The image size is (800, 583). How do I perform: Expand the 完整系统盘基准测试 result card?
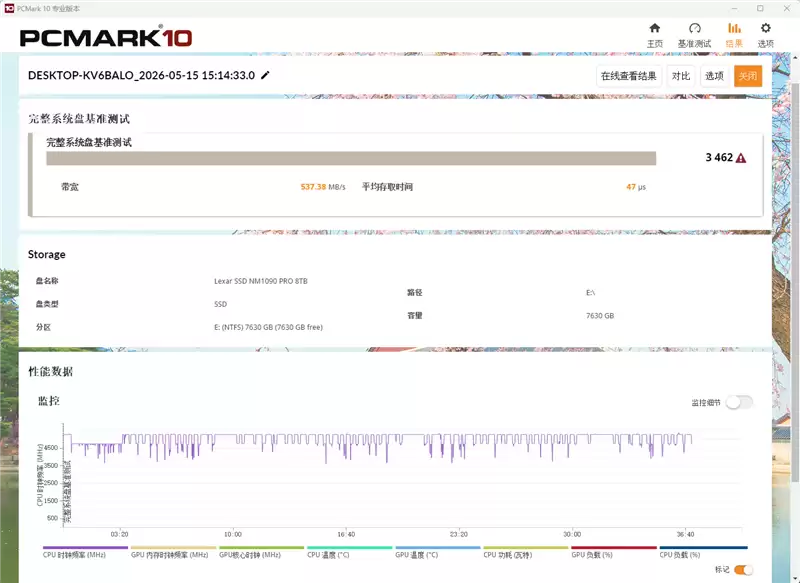coord(395,174)
